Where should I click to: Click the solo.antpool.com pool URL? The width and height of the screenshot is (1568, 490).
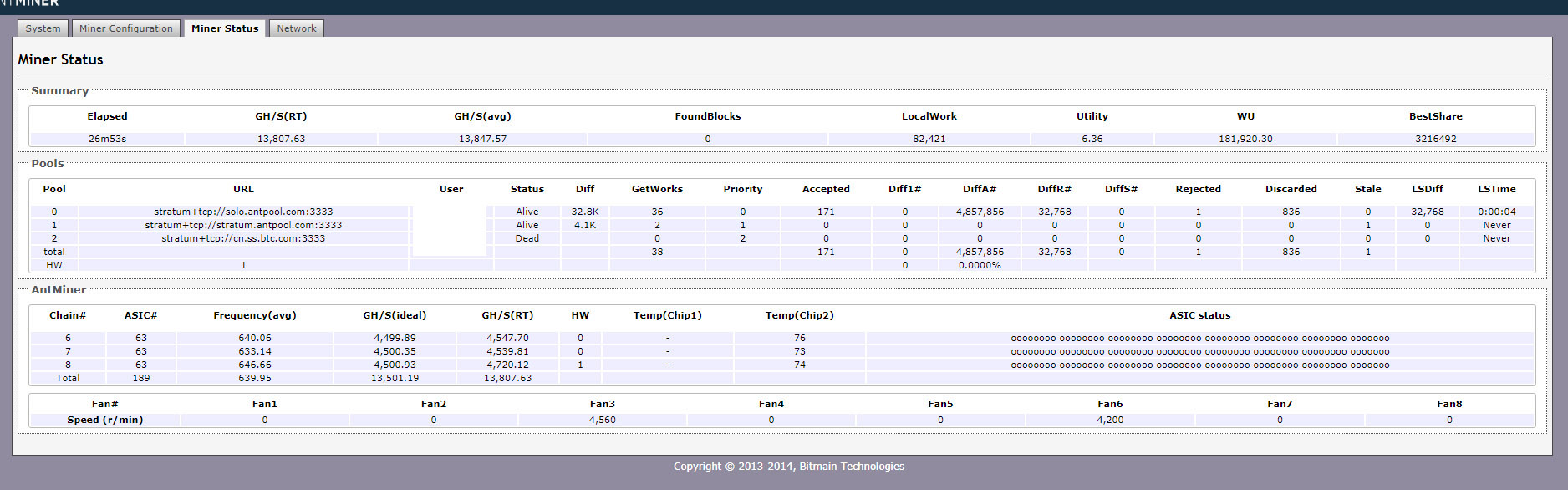tap(243, 212)
